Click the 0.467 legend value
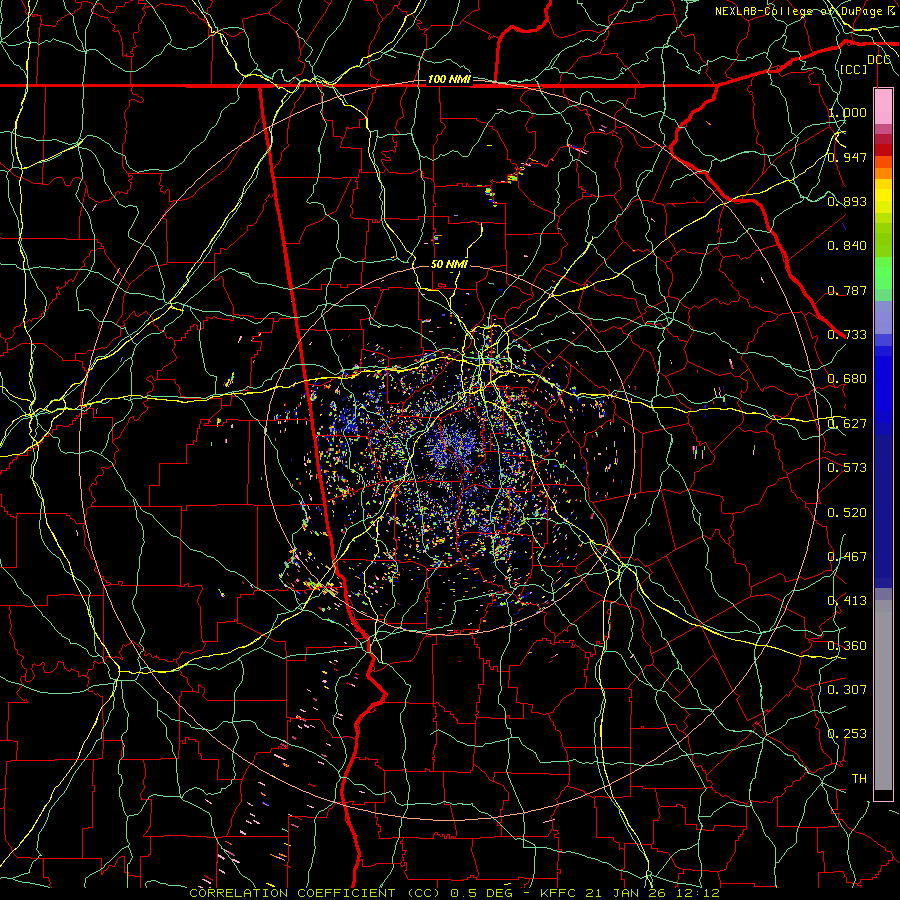Screen dimensions: 900x900 [x=847, y=557]
